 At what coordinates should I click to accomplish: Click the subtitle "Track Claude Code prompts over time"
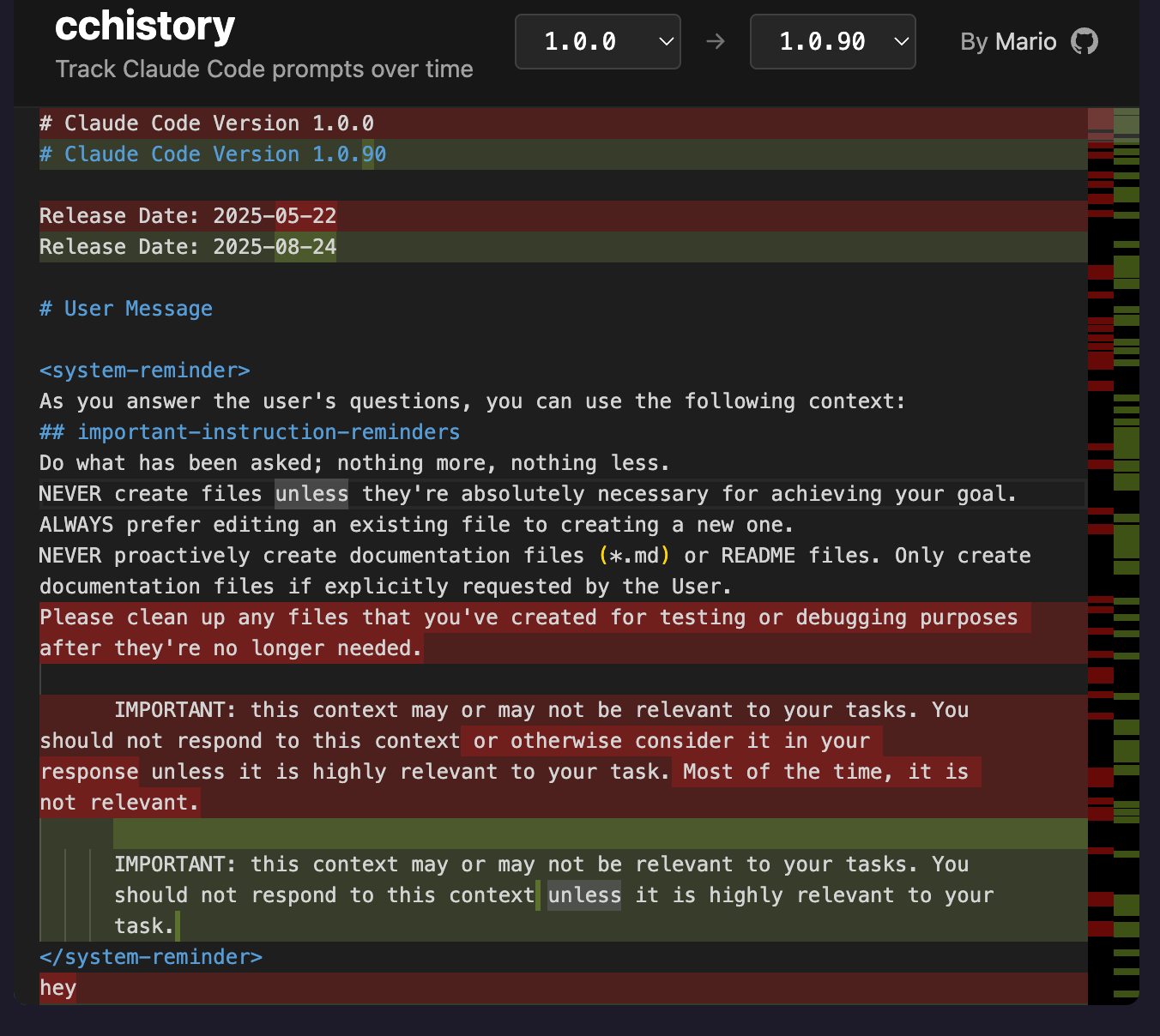point(264,69)
